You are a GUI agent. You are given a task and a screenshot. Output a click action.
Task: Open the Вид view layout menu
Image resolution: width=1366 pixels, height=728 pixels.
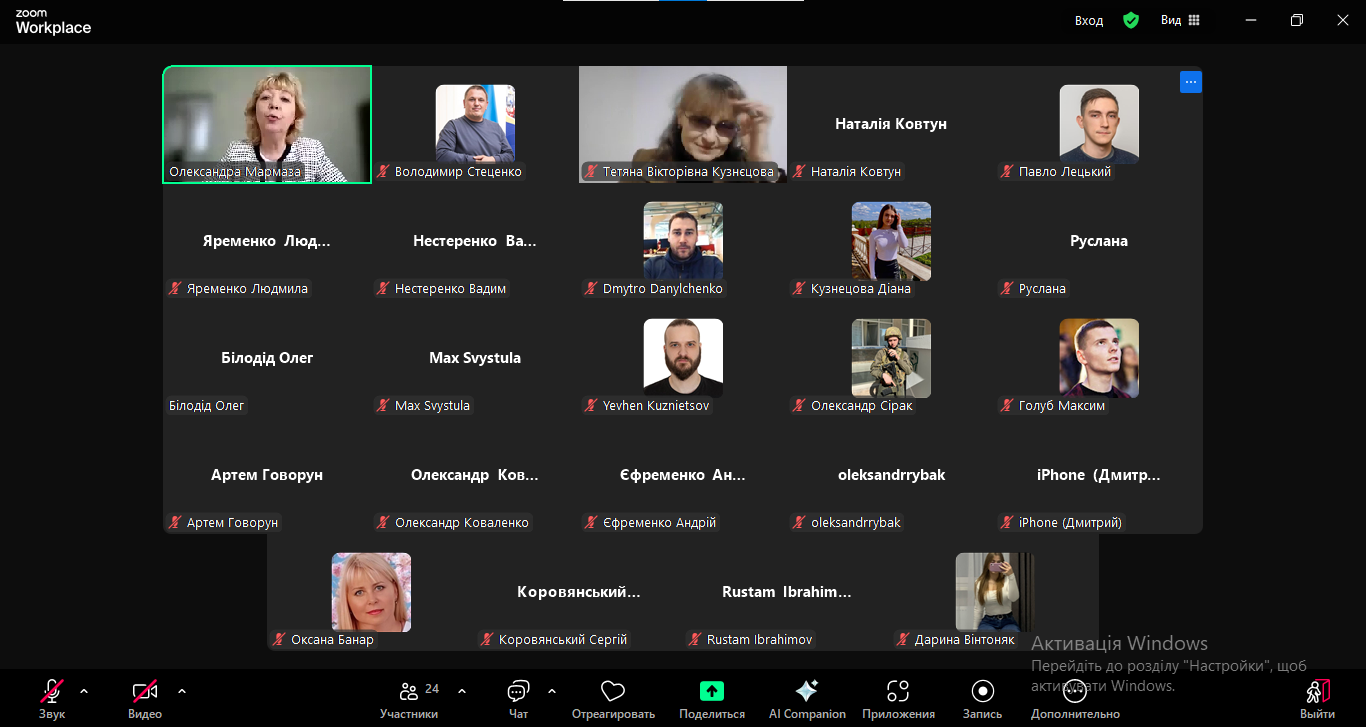pyautogui.click(x=1180, y=20)
